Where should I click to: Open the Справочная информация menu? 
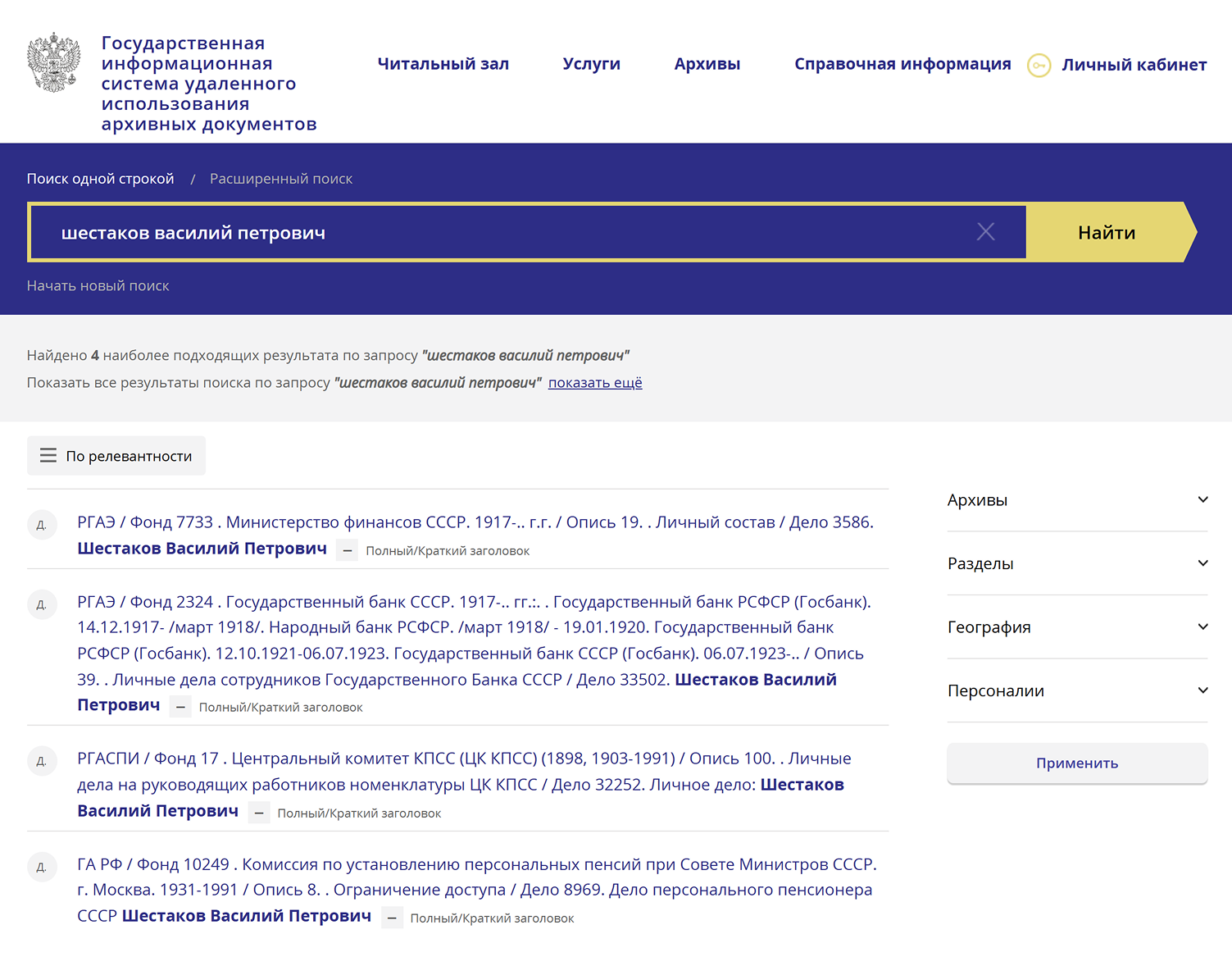[x=902, y=63]
